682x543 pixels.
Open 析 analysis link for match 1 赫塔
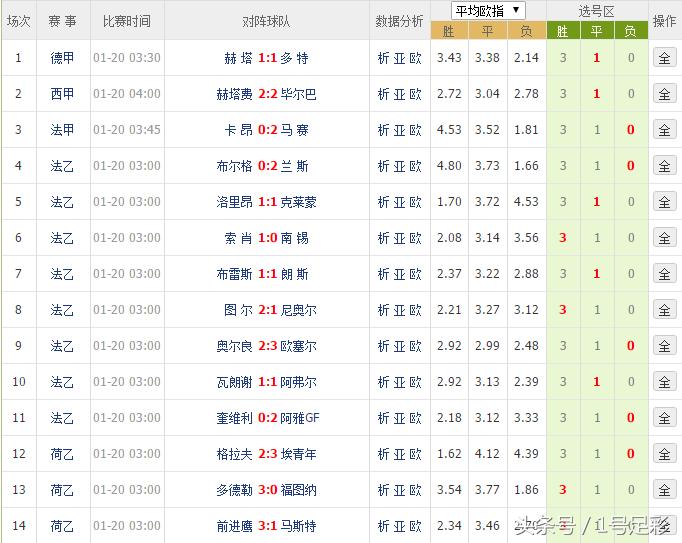pos(383,58)
